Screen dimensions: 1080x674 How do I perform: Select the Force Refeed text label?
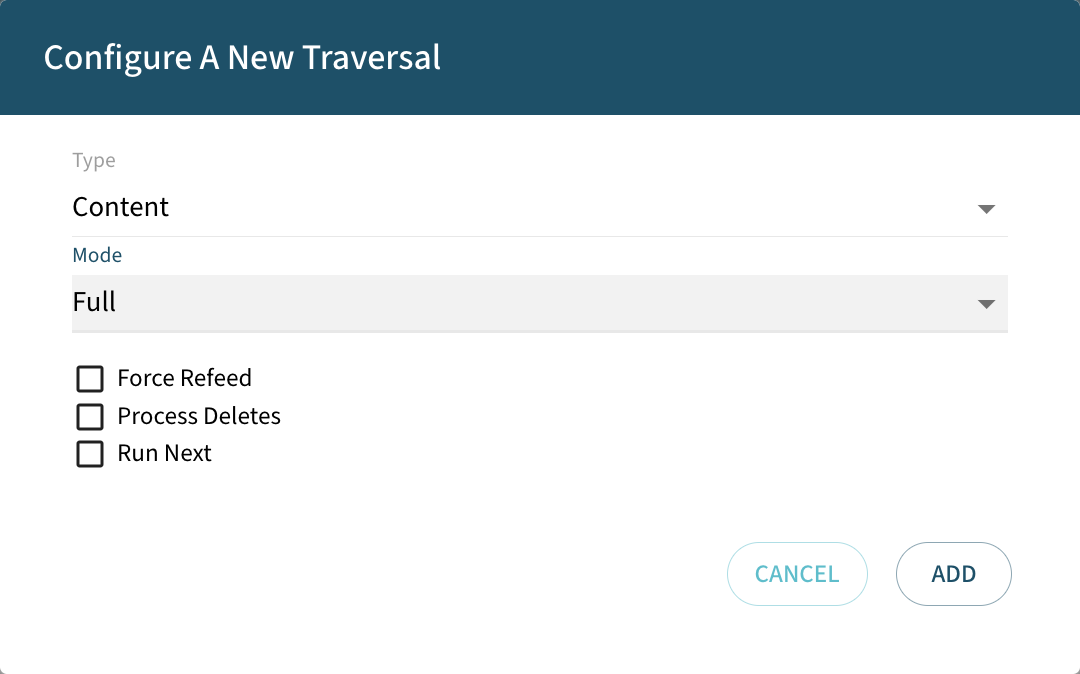[x=184, y=378]
